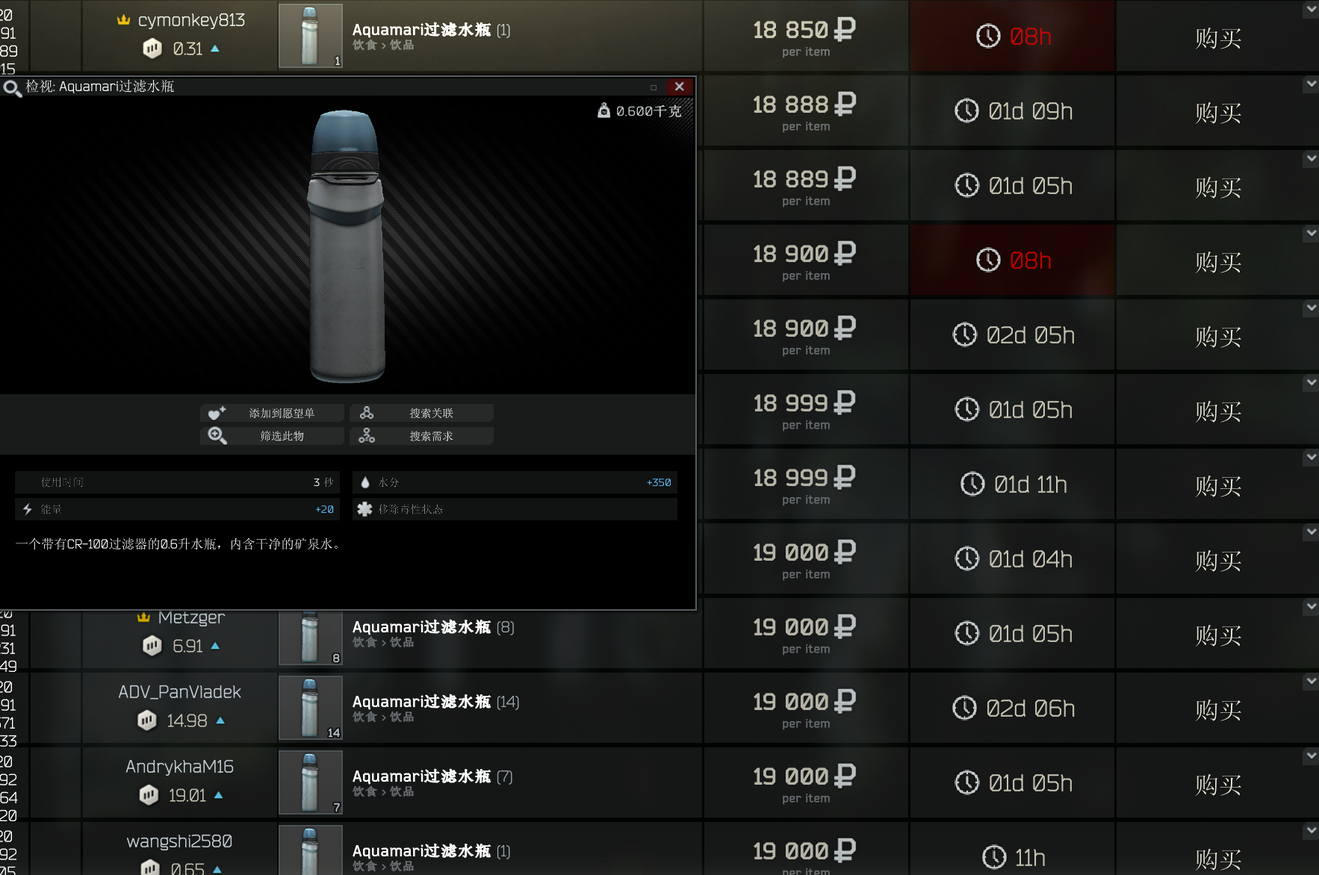
Task: Click the clock icon beside 01d 11h
Action: [x=972, y=484]
